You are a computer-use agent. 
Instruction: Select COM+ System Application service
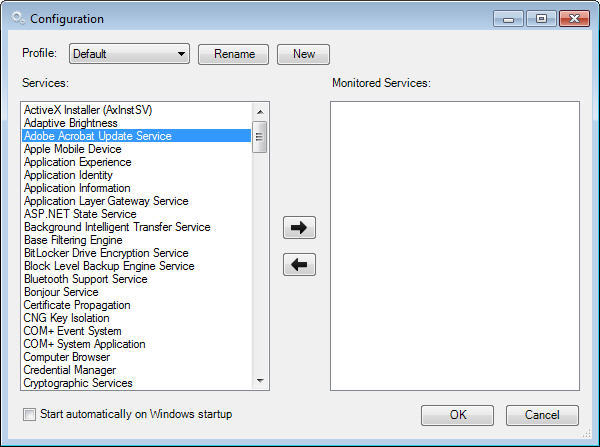136,344
